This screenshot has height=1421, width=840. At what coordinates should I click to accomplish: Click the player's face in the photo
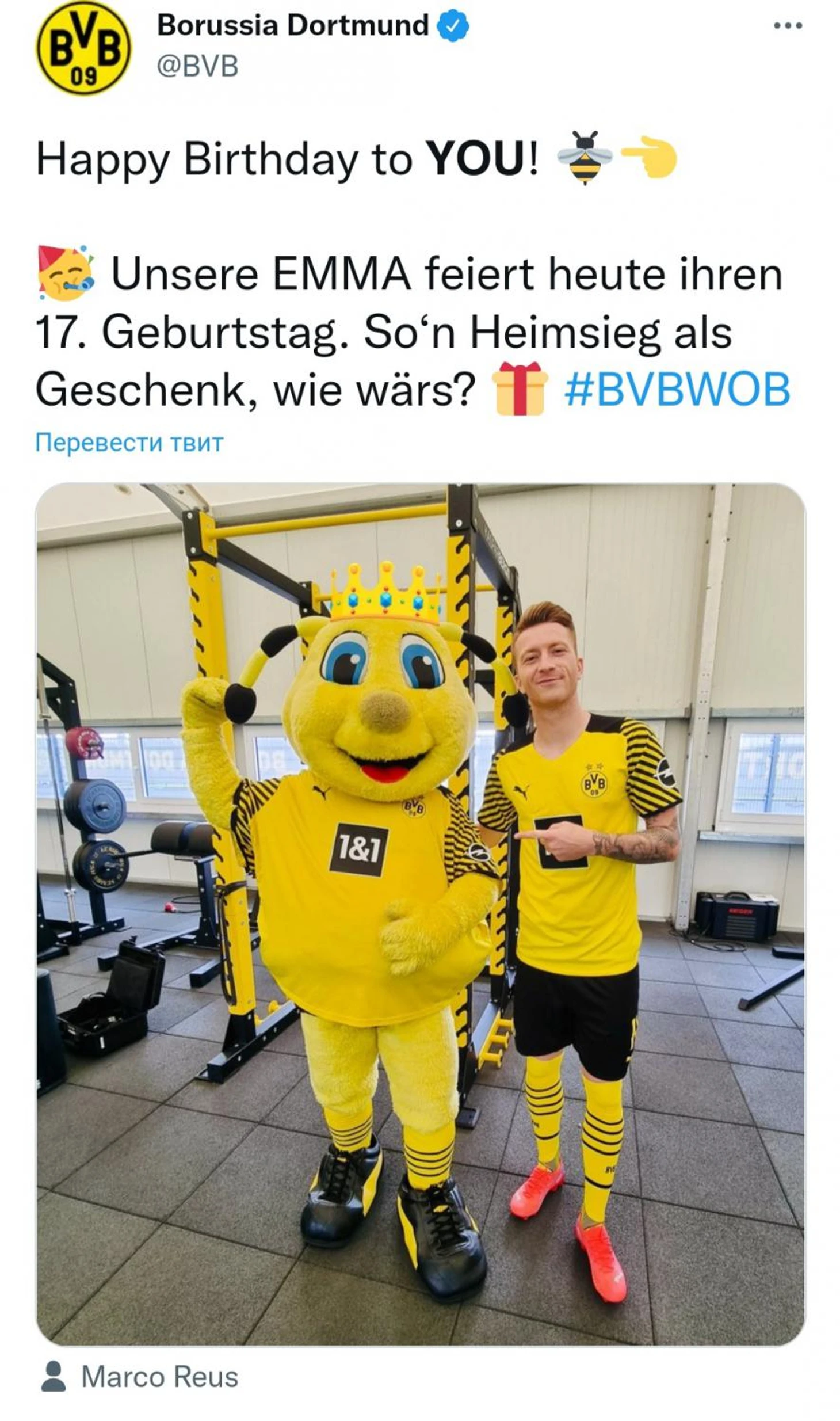click(x=545, y=661)
